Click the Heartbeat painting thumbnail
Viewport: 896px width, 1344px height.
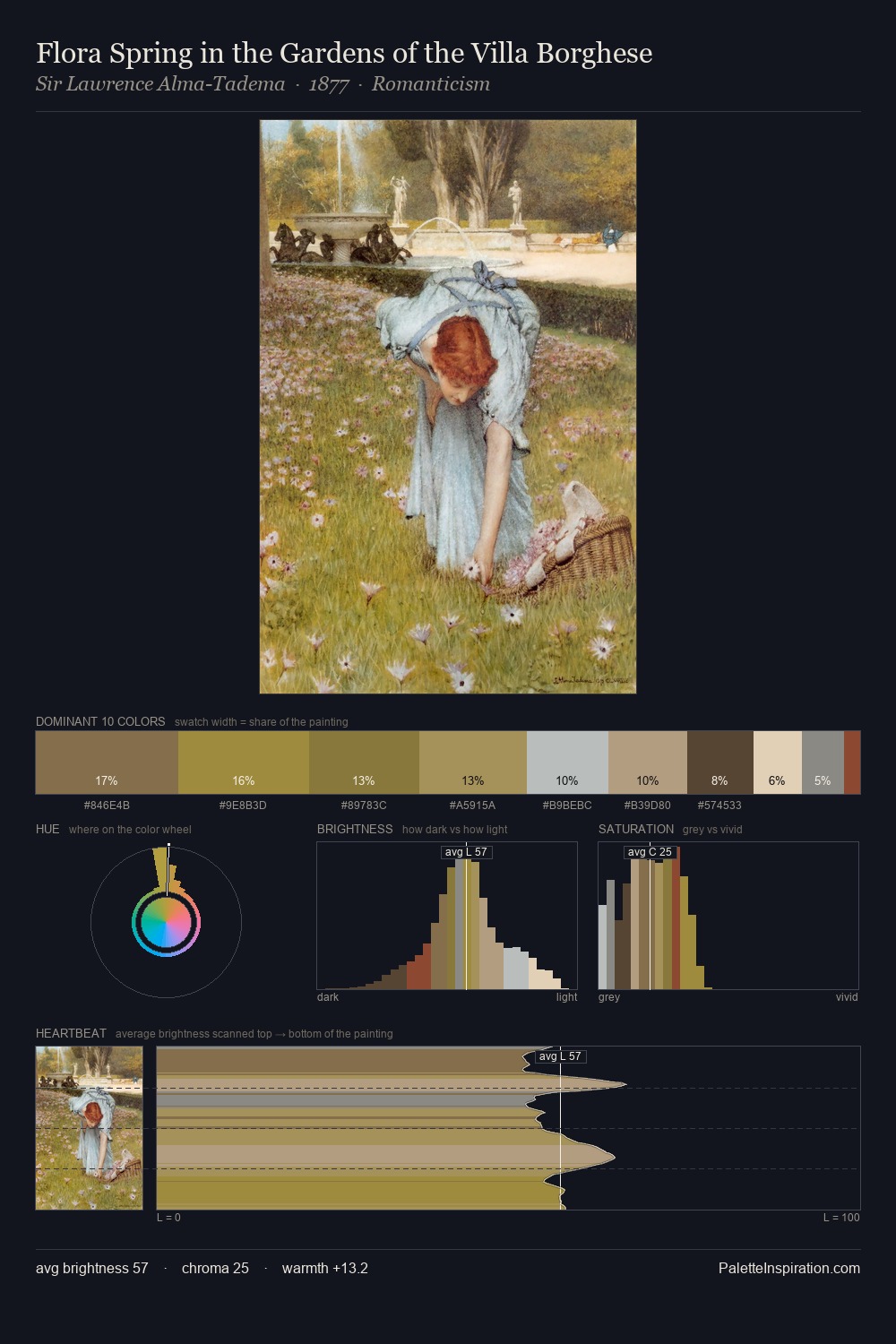tap(89, 1128)
